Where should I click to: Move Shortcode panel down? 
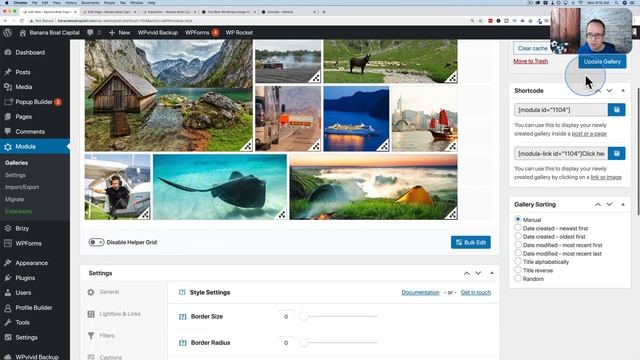point(609,91)
